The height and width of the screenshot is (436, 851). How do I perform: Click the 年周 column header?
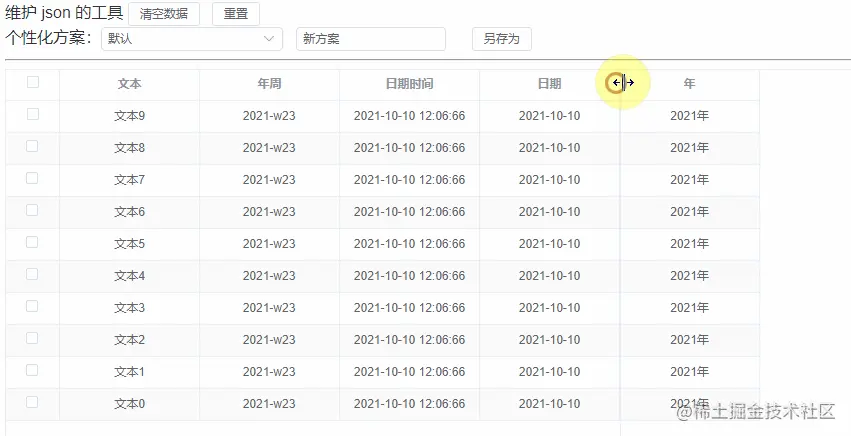tap(269, 84)
